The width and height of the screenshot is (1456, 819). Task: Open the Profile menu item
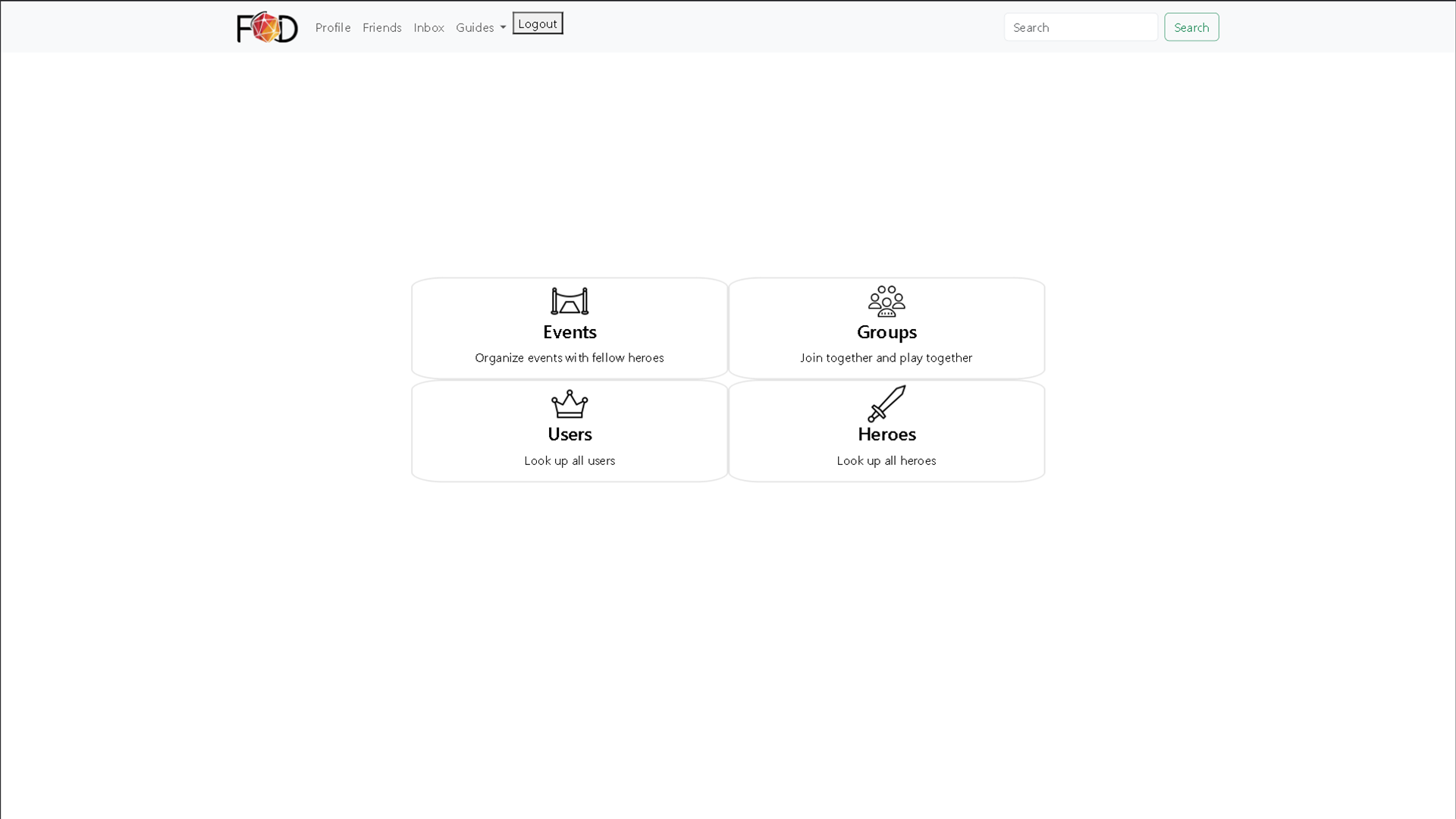tap(333, 27)
